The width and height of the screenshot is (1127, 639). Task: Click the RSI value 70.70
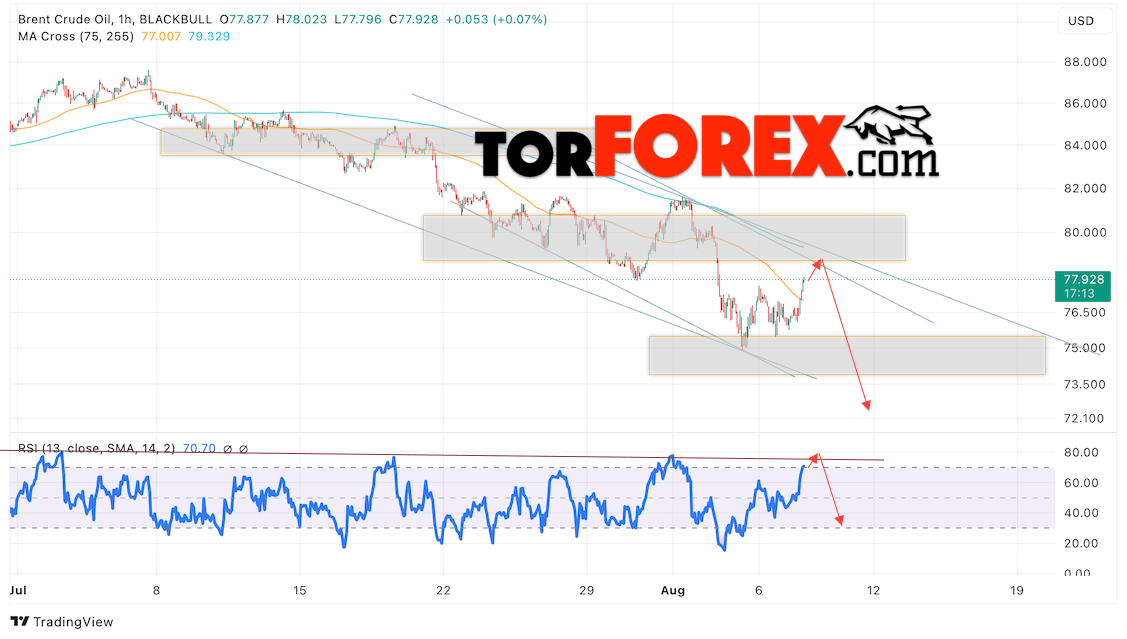pyautogui.click(x=199, y=449)
